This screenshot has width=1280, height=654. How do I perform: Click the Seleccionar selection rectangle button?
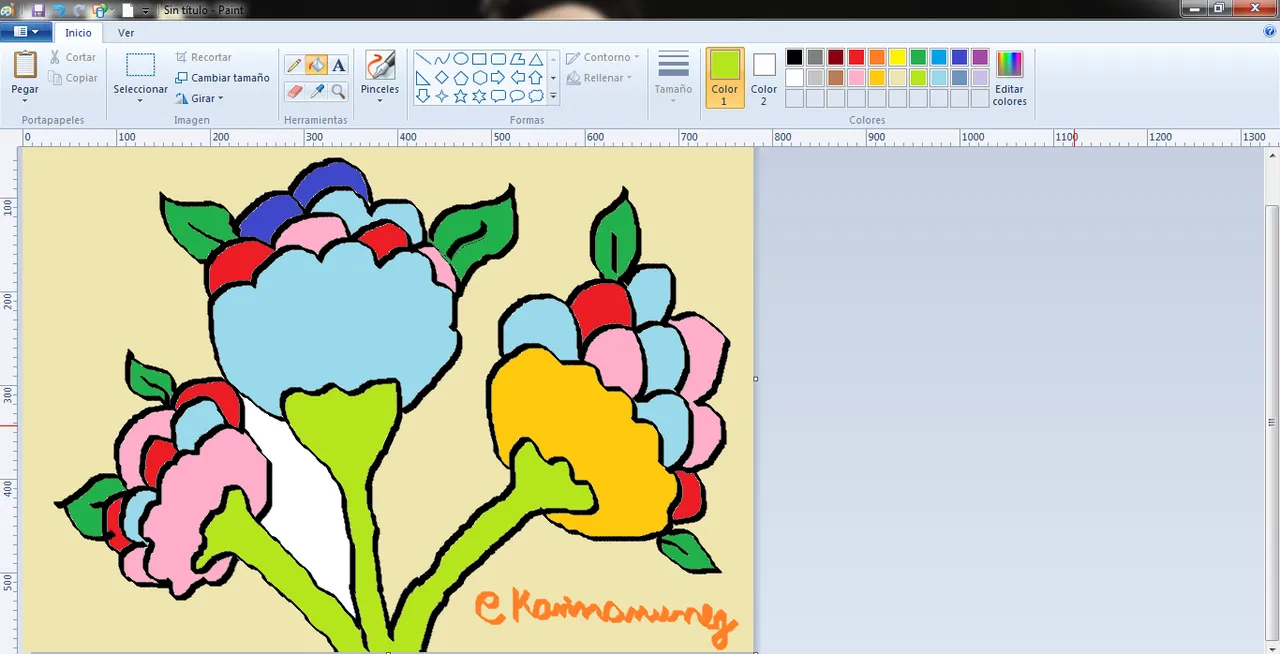[140, 66]
